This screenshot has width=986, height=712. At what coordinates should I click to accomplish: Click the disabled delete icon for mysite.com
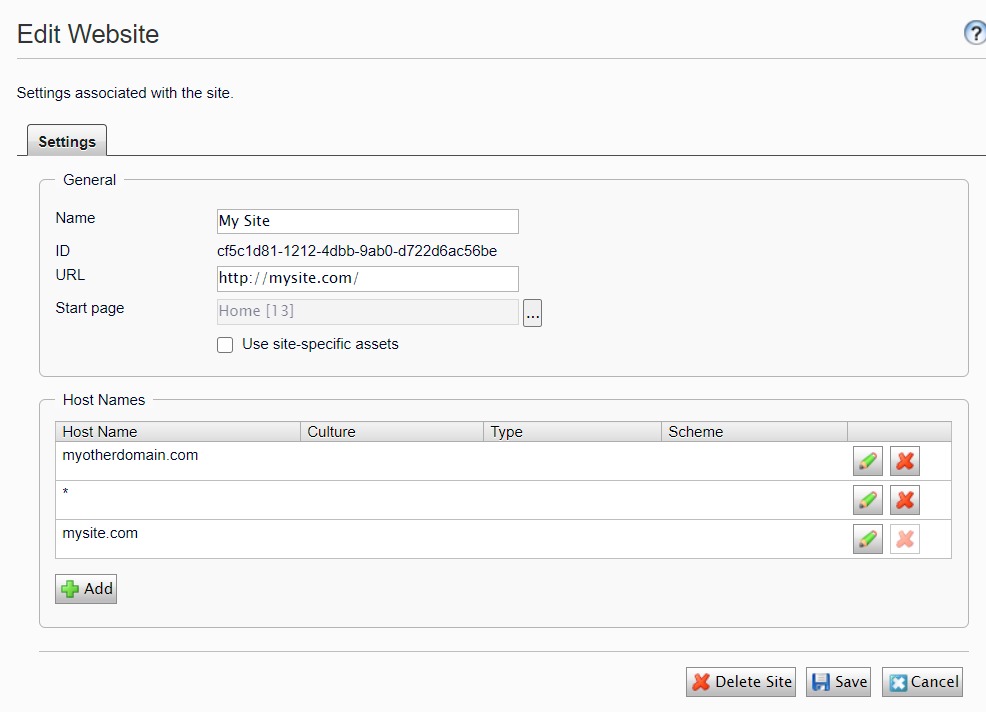pos(905,539)
